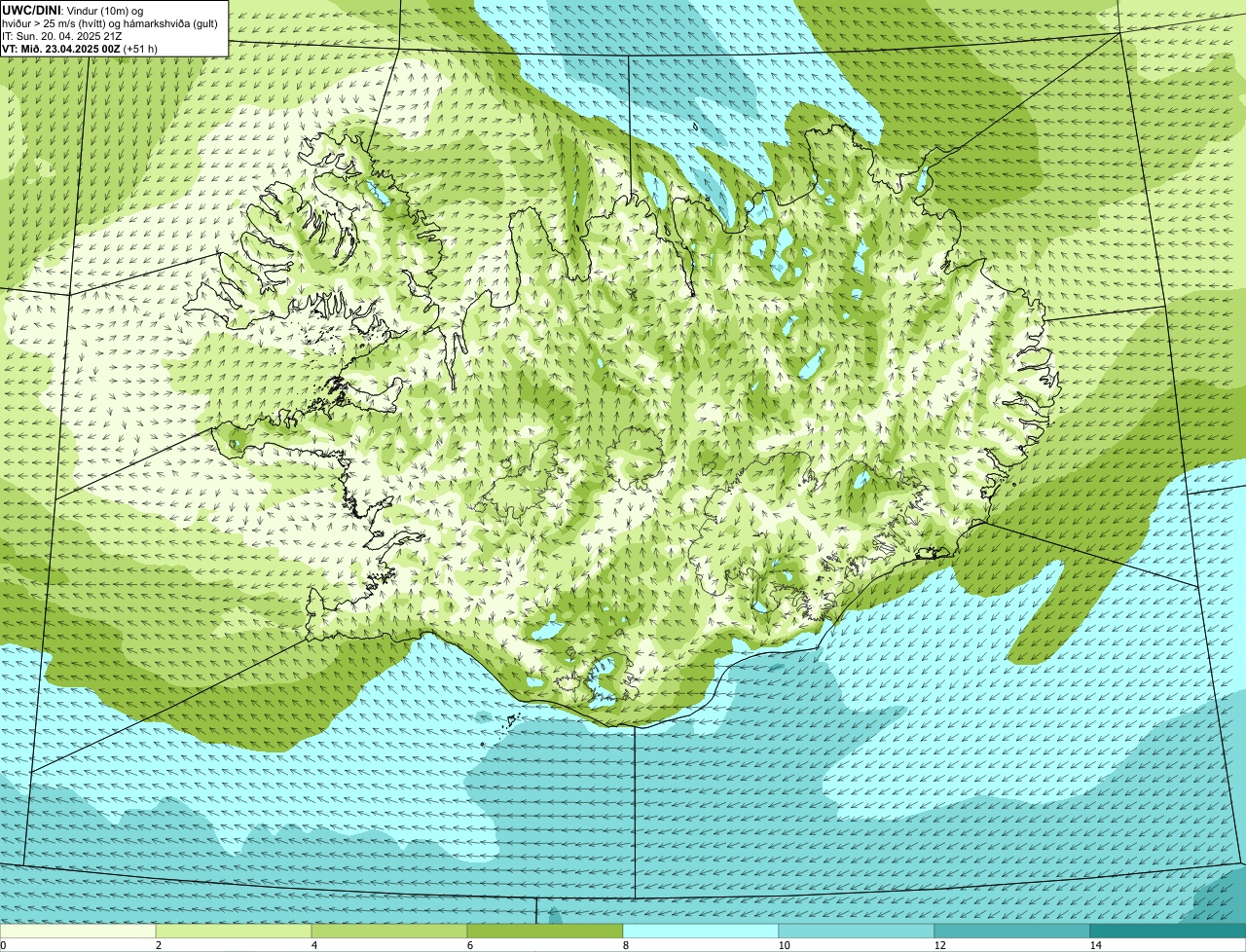This screenshot has height=952, width=1246.
Task: Click the legend label '12'
Action: [x=939, y=945]
